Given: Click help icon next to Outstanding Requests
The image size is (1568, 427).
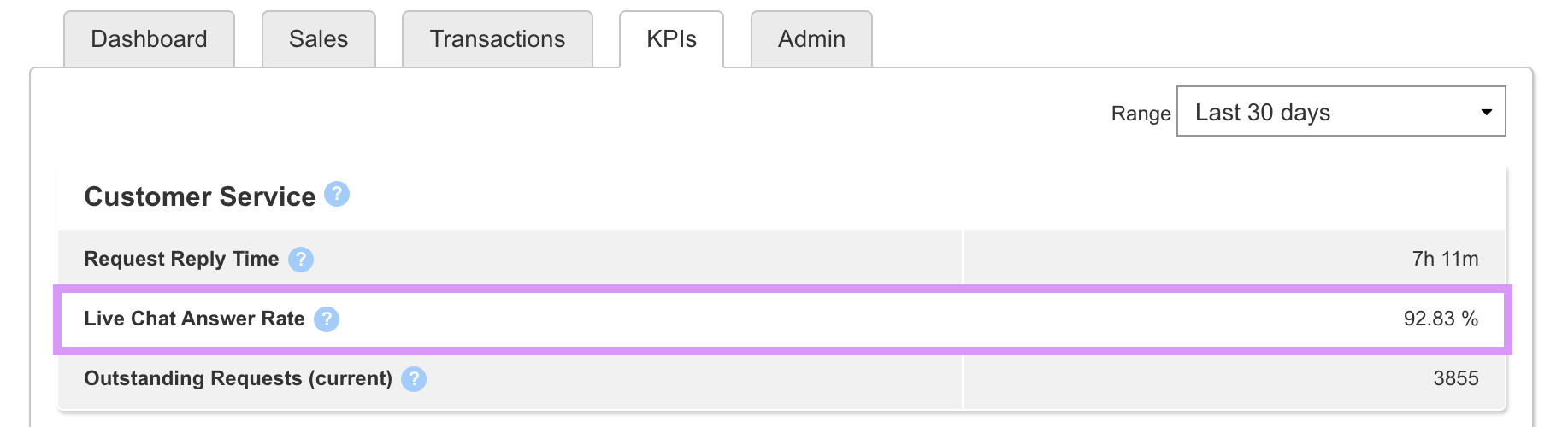Looking at the screenshot, I should [x=414, y=379].
